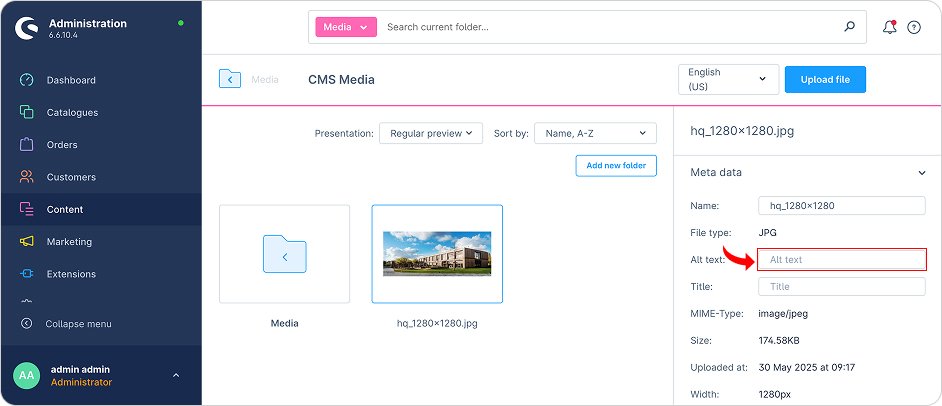Click the Dashboard icon in sidebar
The width and height of the screenshot is (942, 406).
point(26,80)
